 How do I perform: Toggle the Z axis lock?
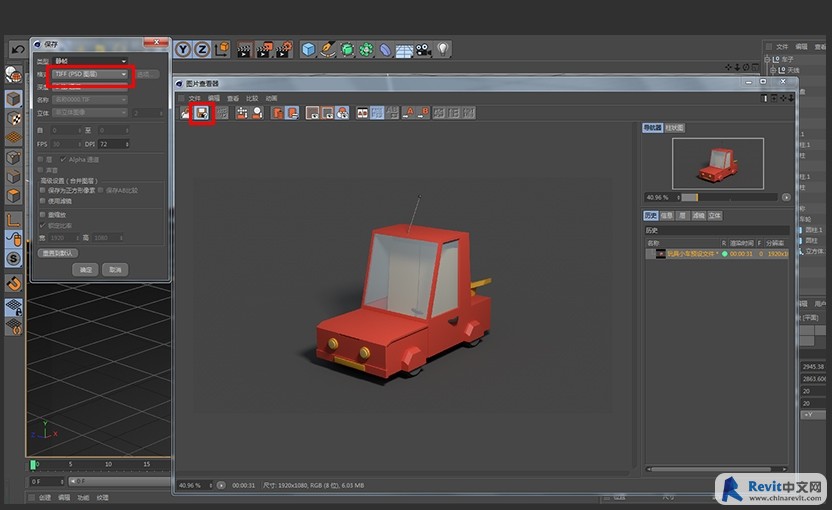click(202, 49)
